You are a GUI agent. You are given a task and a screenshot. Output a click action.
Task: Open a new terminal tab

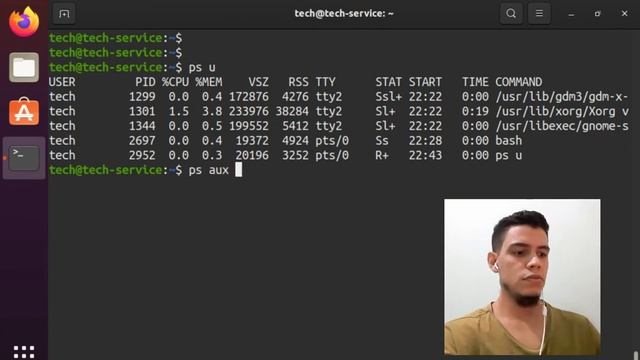pyautogui.click(x=64, y=14)
